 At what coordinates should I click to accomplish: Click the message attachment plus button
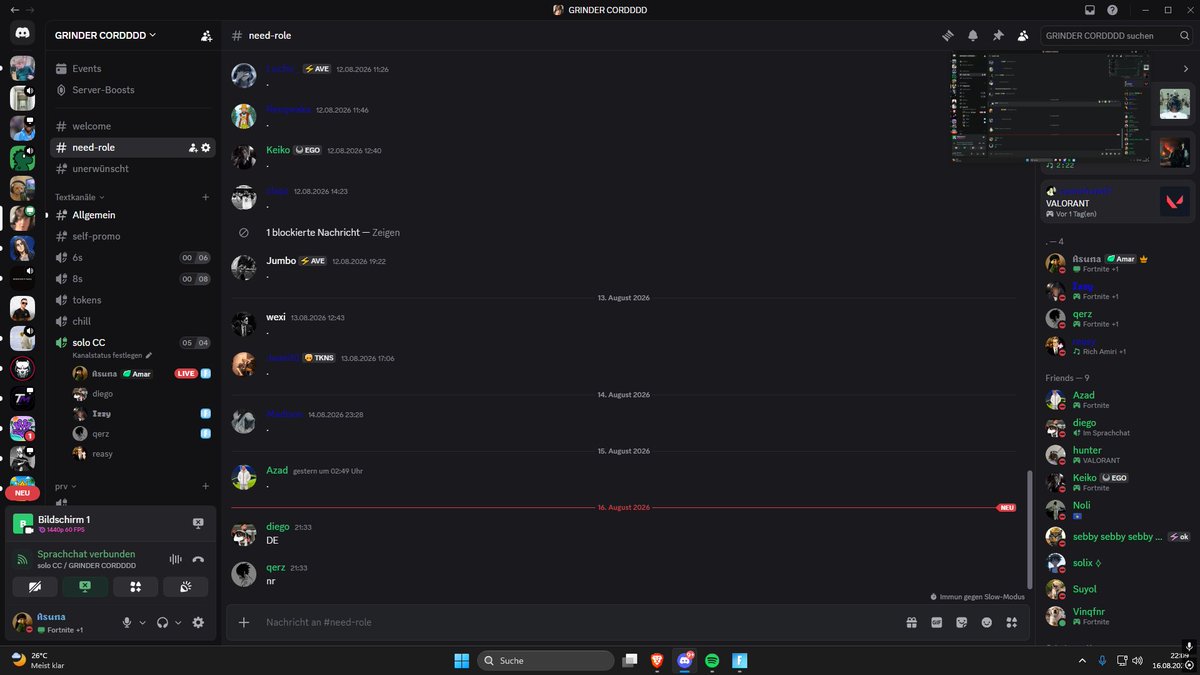coord(244,622)
